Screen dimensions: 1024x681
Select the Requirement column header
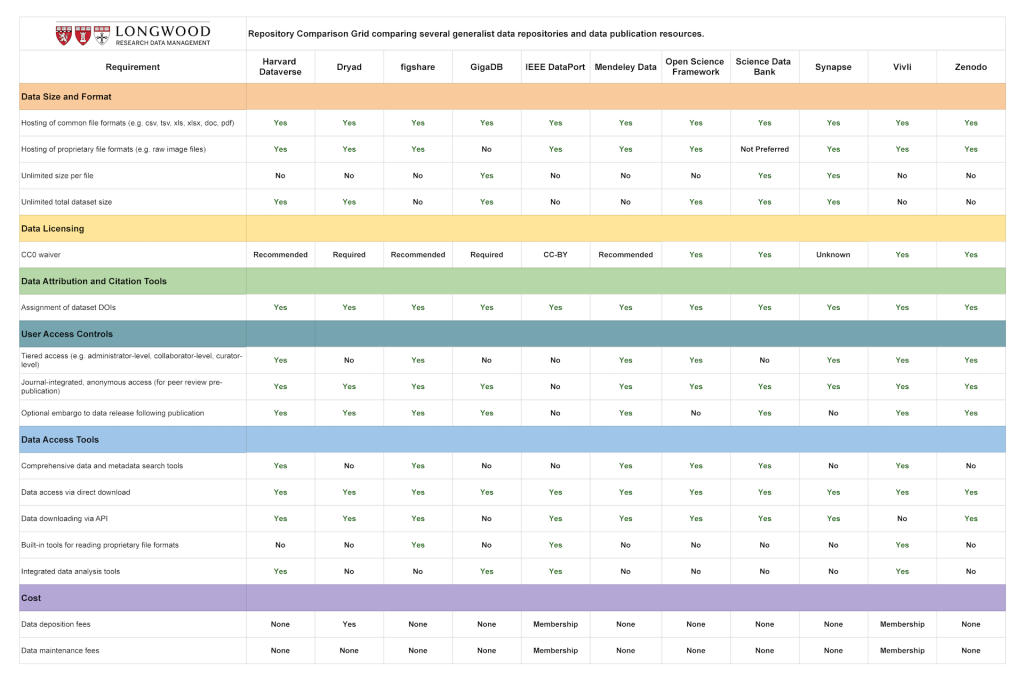[133, 67]
